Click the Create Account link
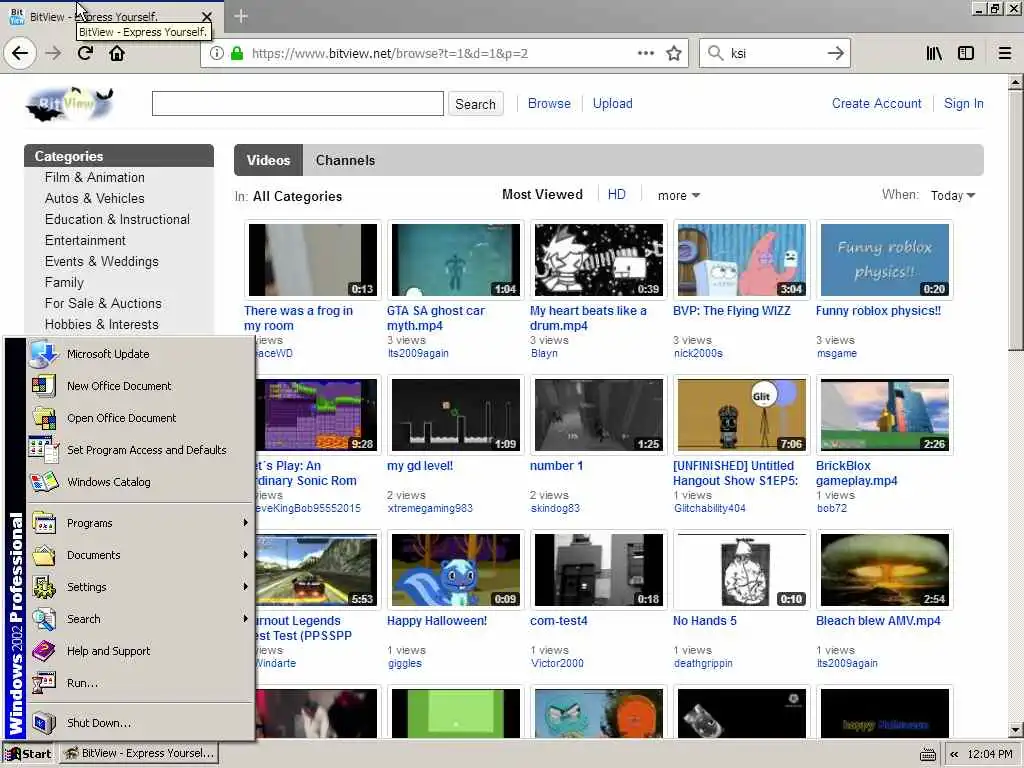The width and height of the screenshot is (1024, 768). (876, 103)
